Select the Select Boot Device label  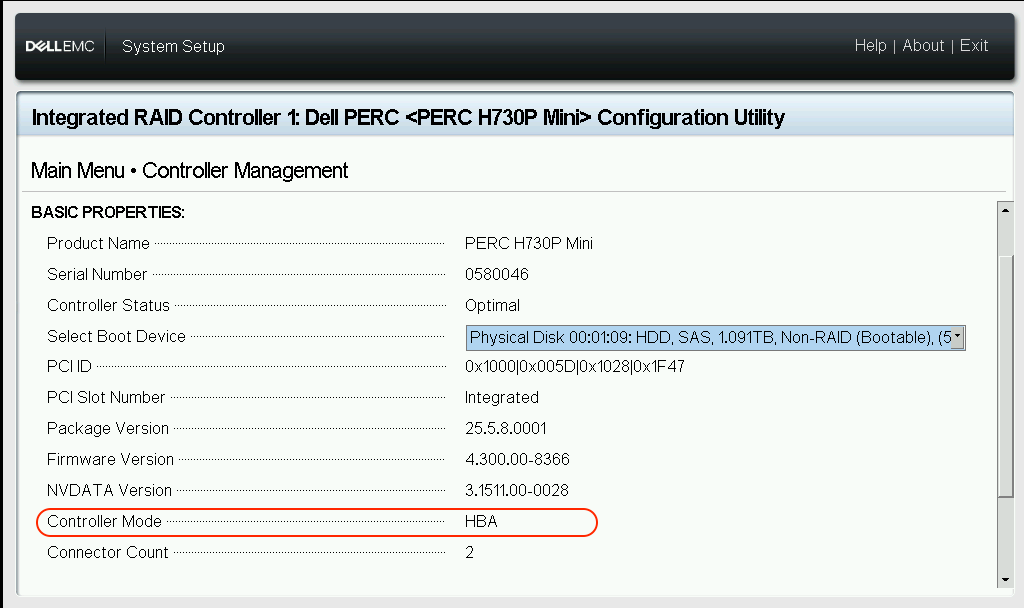(x=116, y=336)
